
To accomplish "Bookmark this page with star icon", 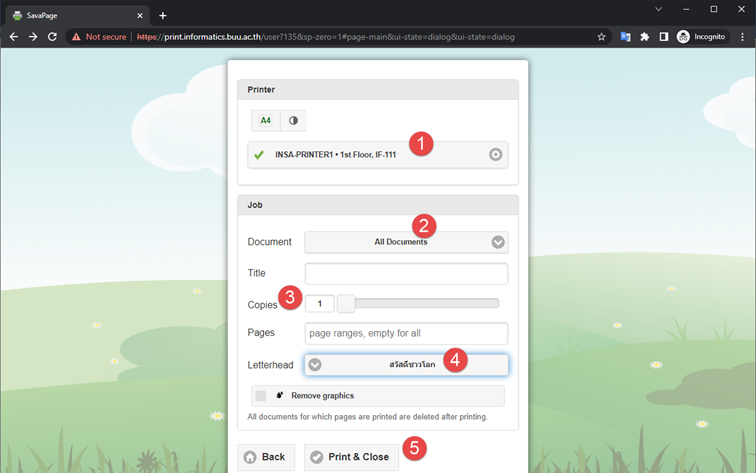I will pos(601,37).
